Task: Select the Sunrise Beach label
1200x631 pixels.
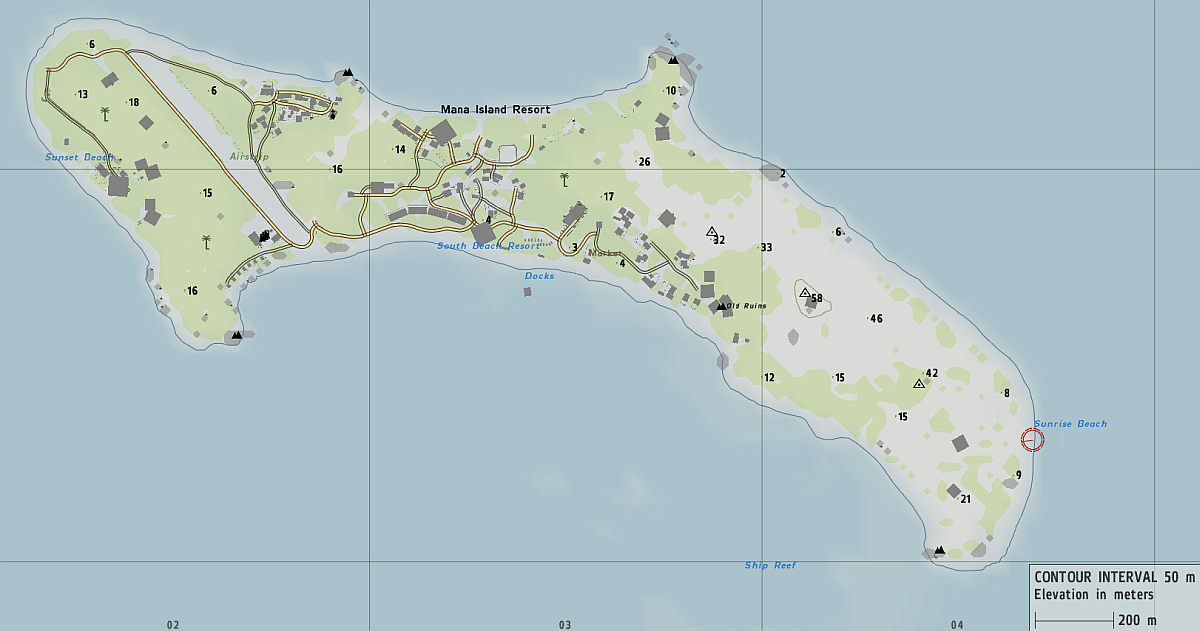Action: [x=1071, y=424]
